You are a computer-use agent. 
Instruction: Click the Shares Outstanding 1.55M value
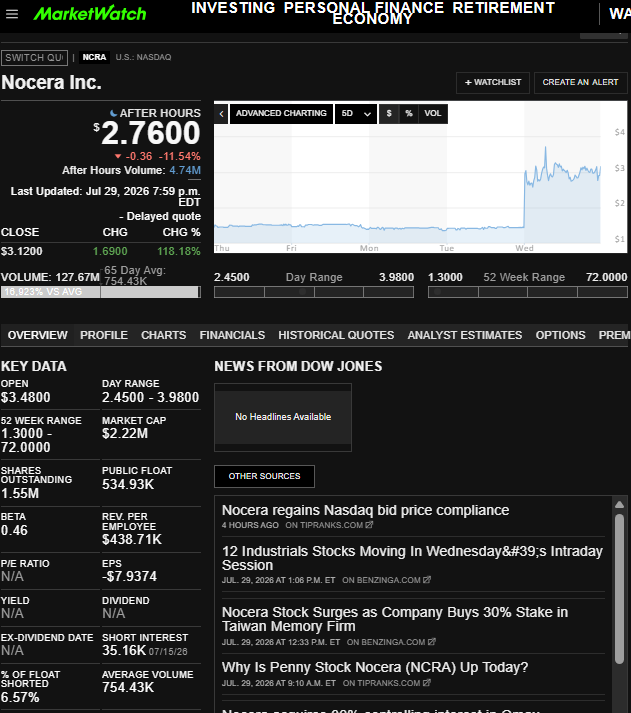click(x=20, y=493)
